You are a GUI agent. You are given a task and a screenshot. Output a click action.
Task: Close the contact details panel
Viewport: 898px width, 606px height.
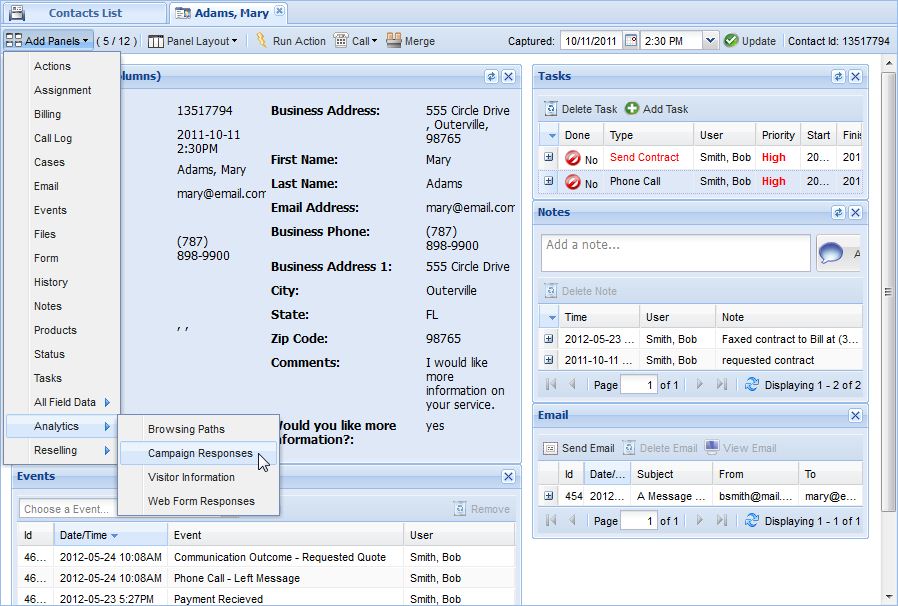coord(508,77)
